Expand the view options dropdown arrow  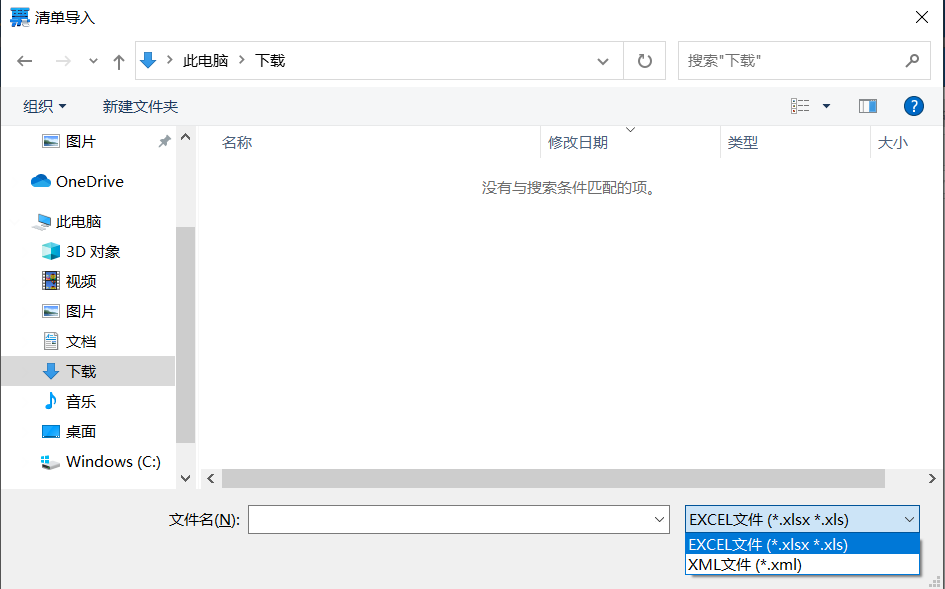(x=826, y=106)
